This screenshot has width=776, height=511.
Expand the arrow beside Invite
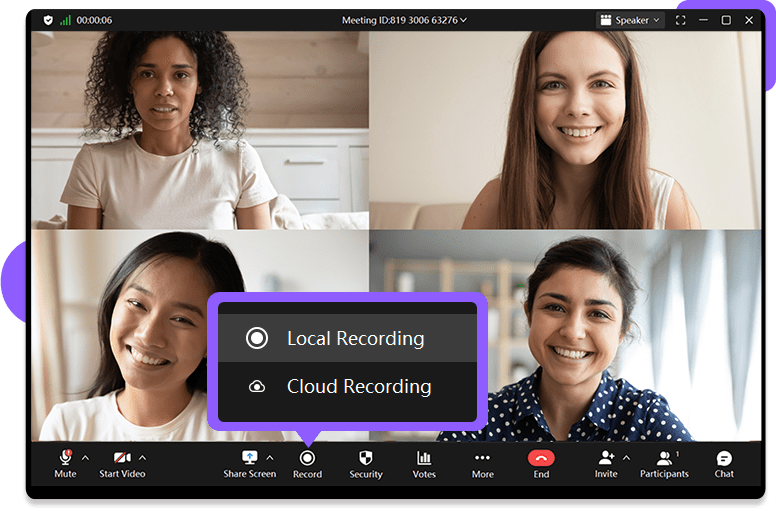626,458
